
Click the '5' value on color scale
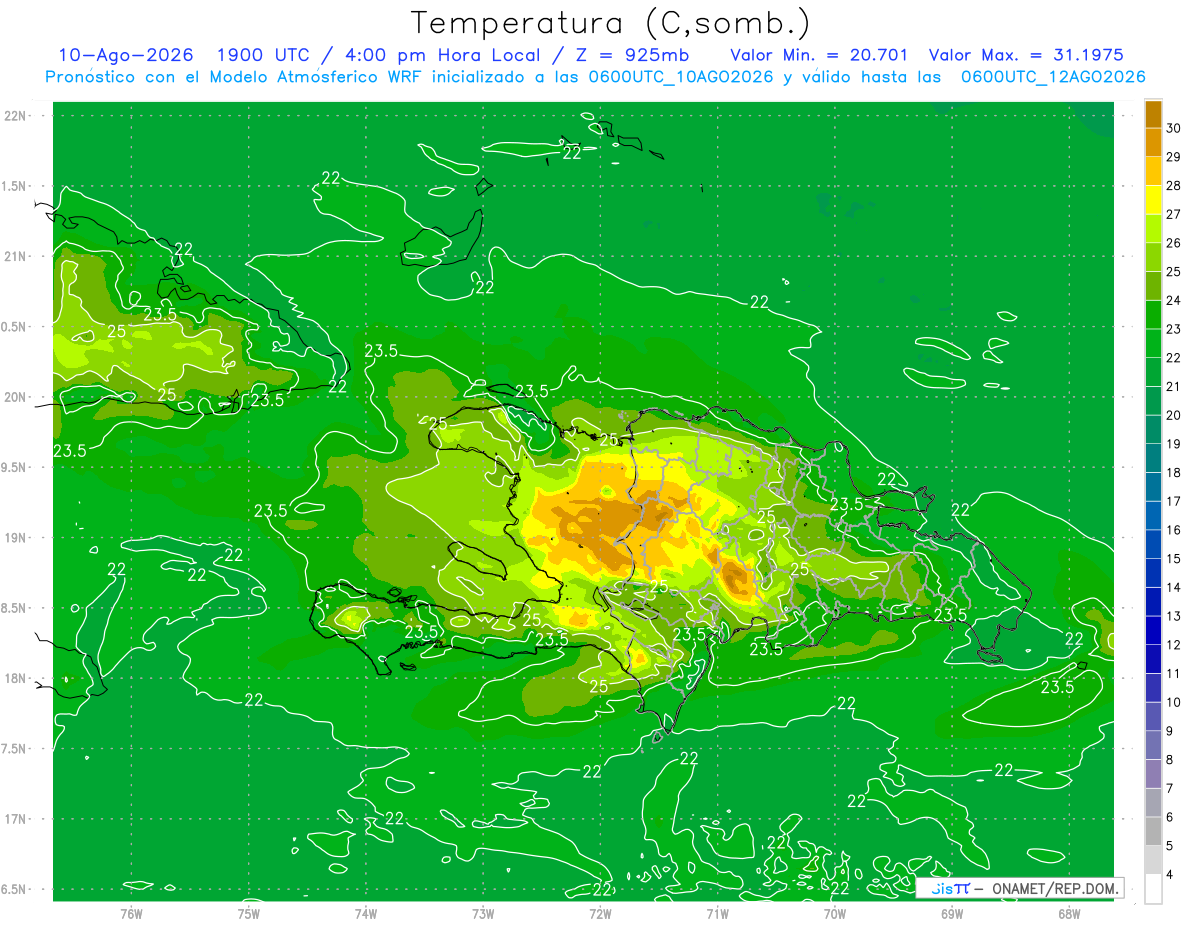[x=1169, y=846]
